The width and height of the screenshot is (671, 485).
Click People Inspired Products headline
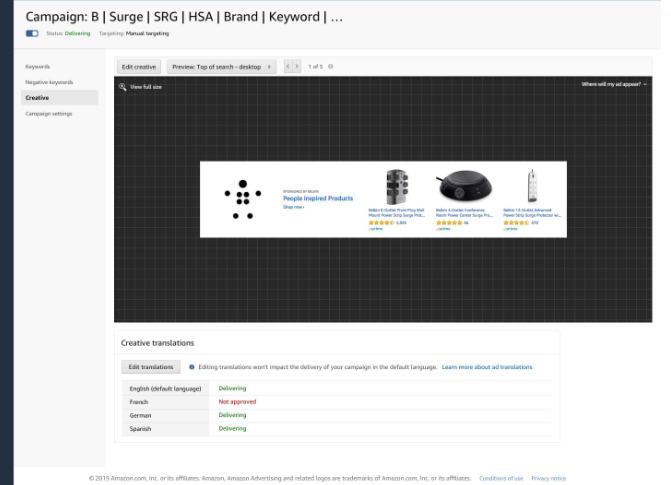point(318,198)
